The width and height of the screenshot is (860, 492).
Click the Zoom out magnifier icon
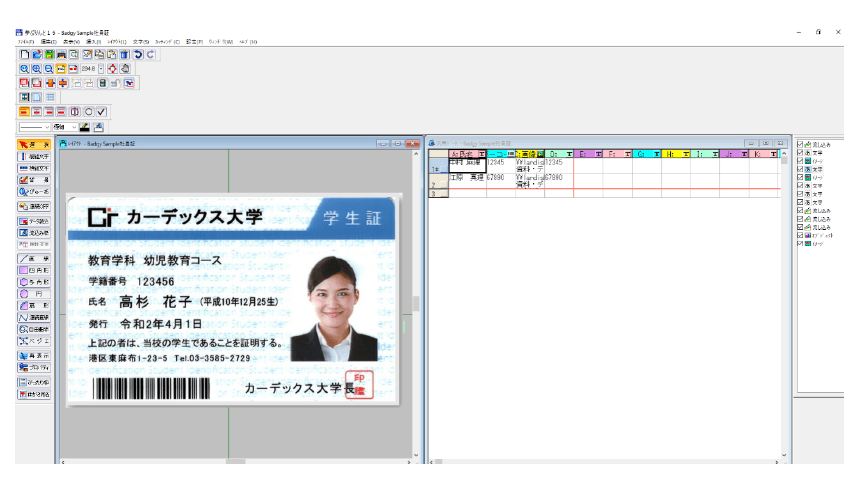coord(48,69)
